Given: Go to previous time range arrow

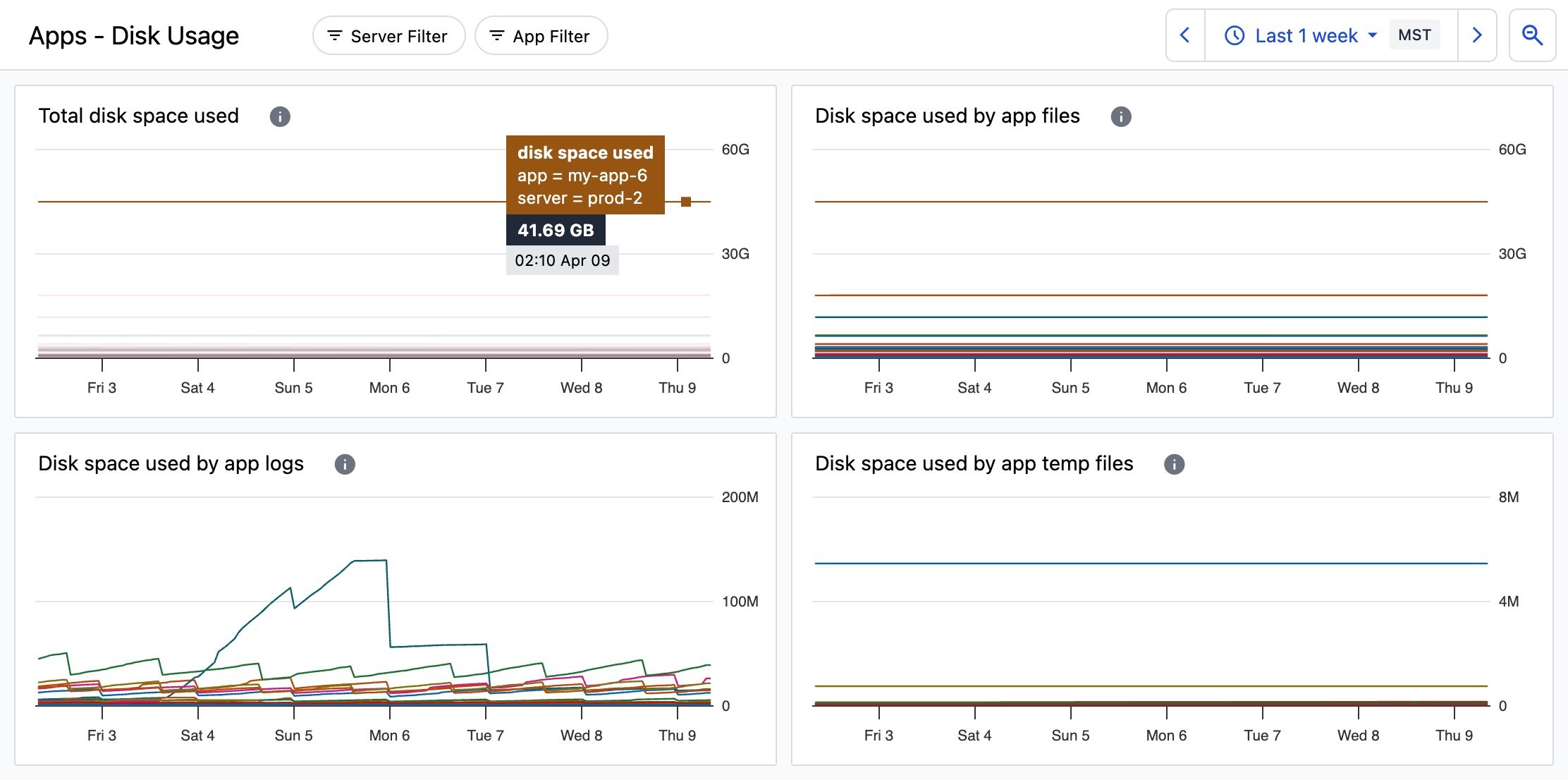Looking at the screenshot, I should 1185,35.
